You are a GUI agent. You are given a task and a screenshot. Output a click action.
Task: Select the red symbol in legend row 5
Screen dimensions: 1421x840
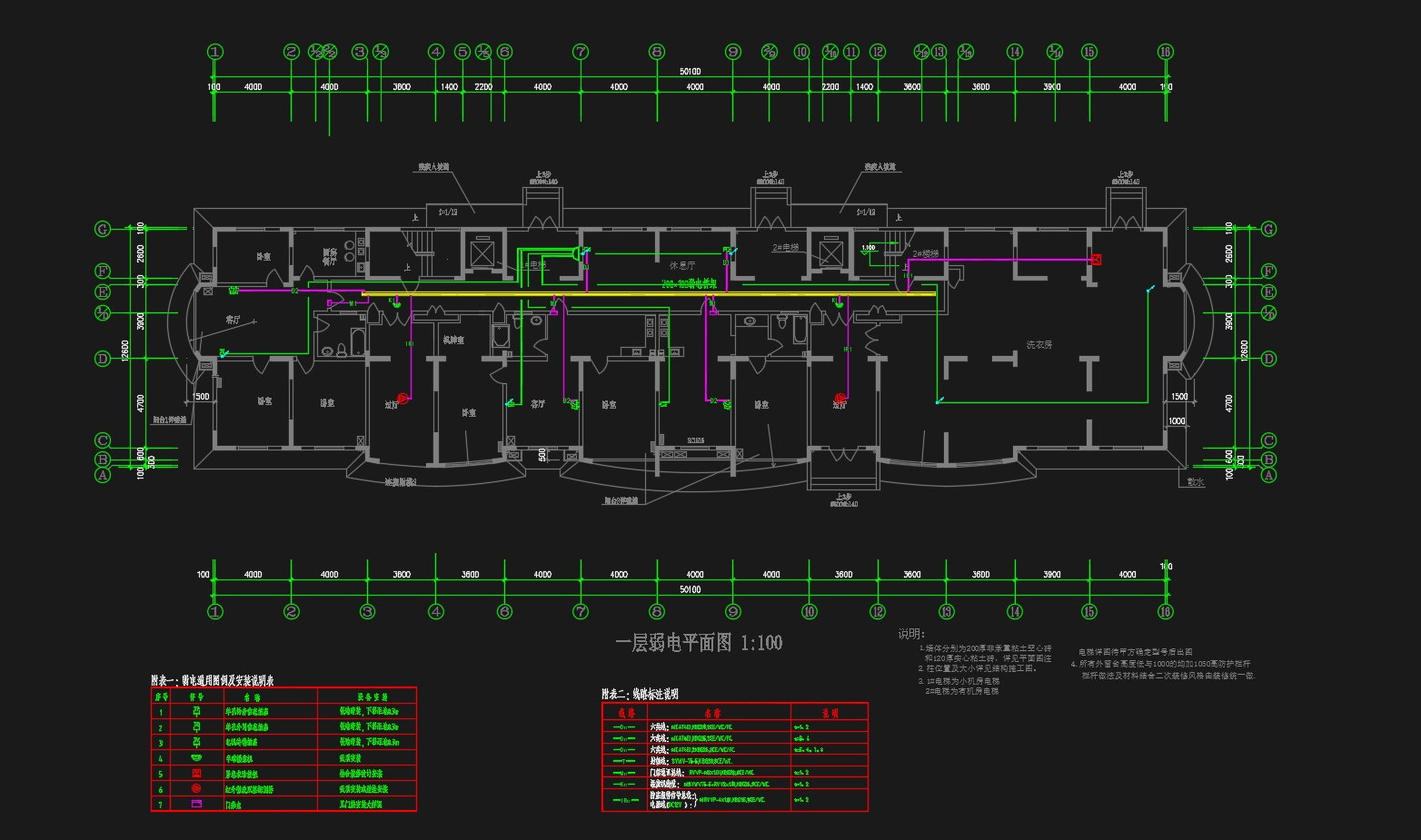(x=196, y=774)
